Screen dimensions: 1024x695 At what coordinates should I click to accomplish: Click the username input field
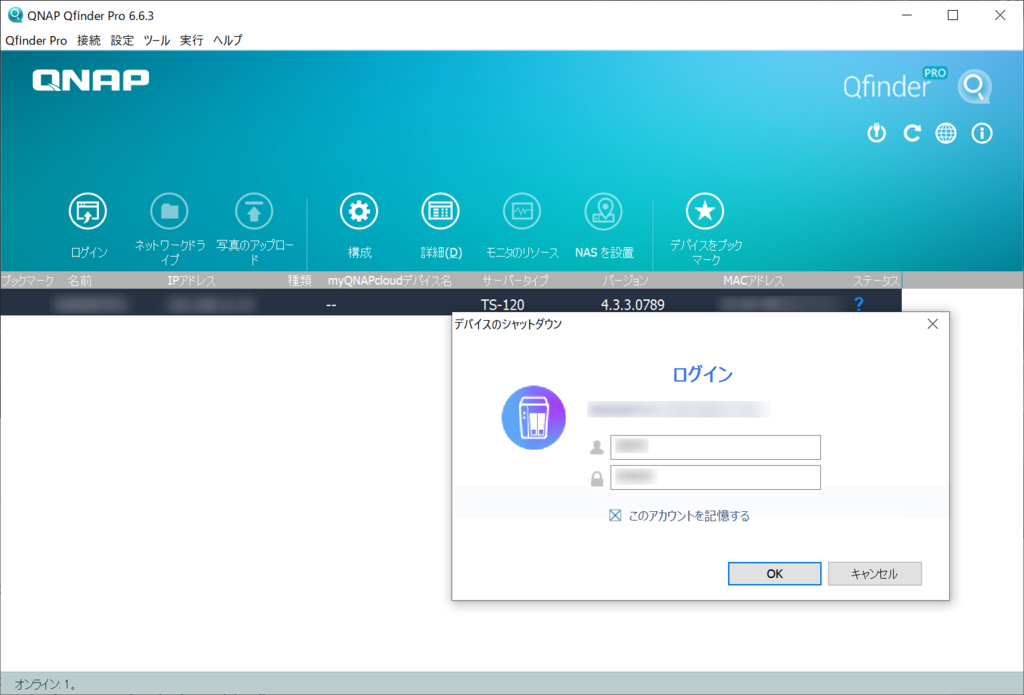715,447
